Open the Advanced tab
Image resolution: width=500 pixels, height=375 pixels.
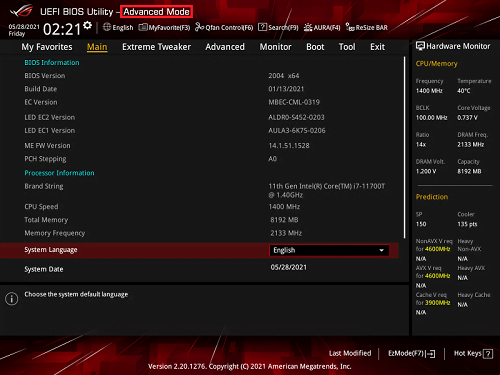coord(225,47)
